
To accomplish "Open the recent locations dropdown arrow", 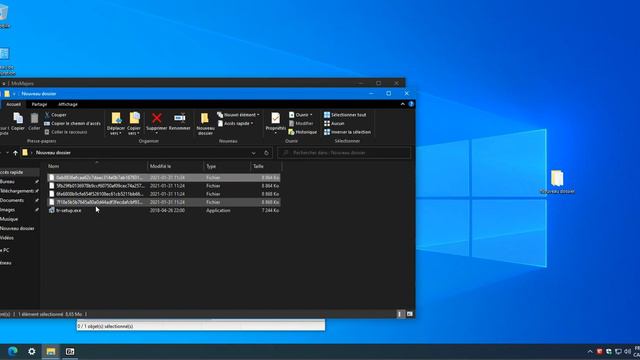I will pos(7,153).
